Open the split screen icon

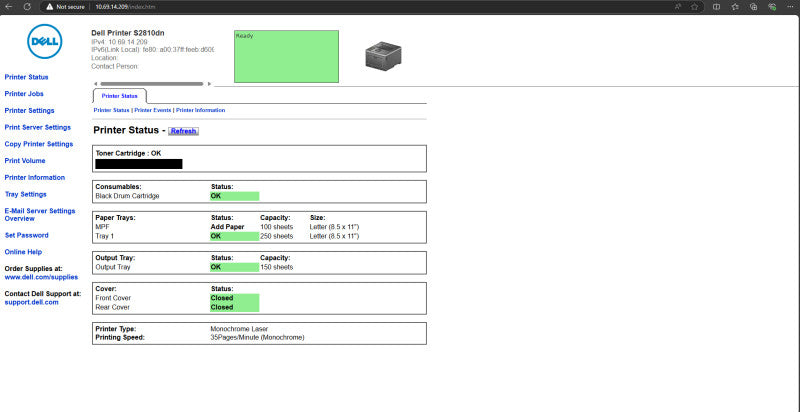716,7
